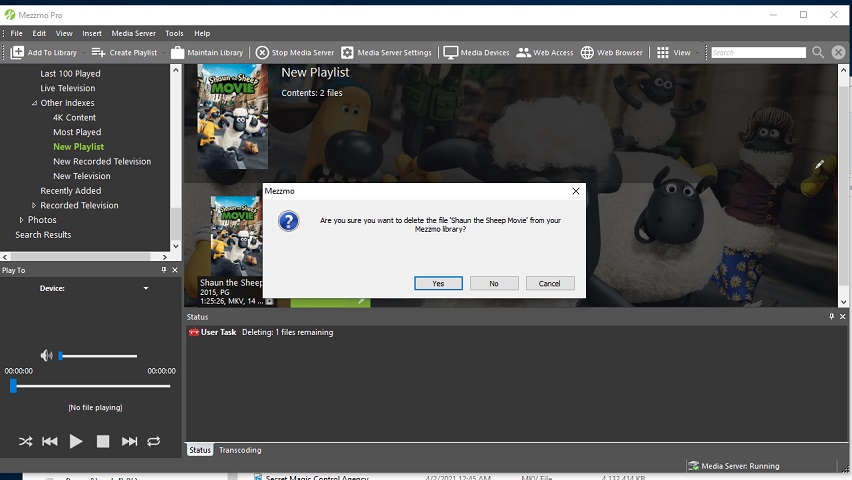The height and width of the screenshot is (480, 852).
Task: Clear the search with X icon
Action: [x=838, y=52]
